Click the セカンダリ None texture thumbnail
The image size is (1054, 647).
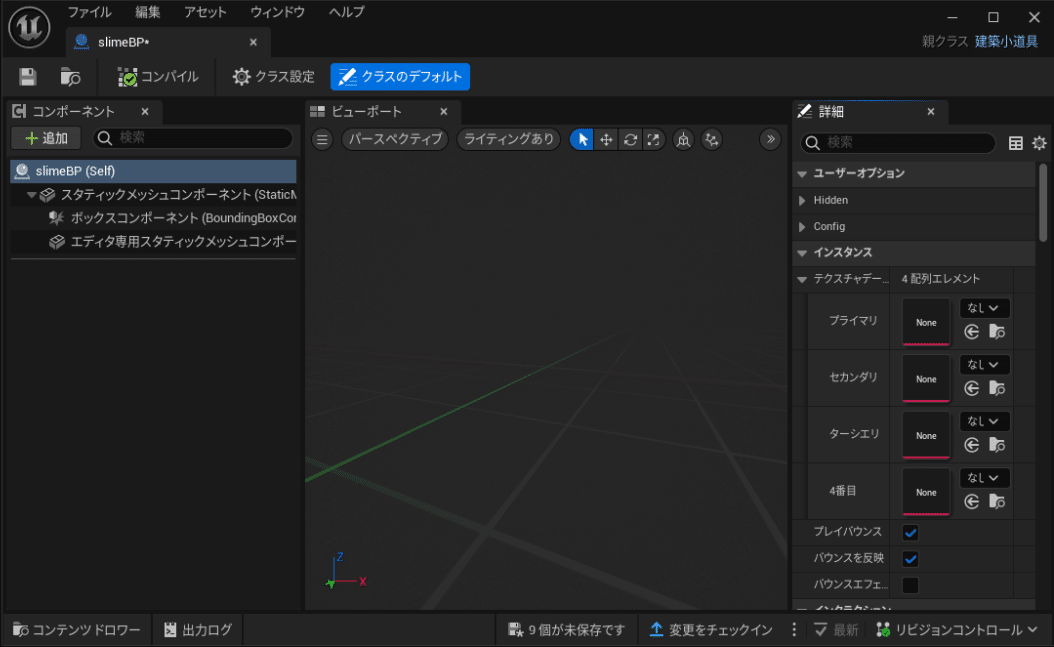click(x=926, y=379)
